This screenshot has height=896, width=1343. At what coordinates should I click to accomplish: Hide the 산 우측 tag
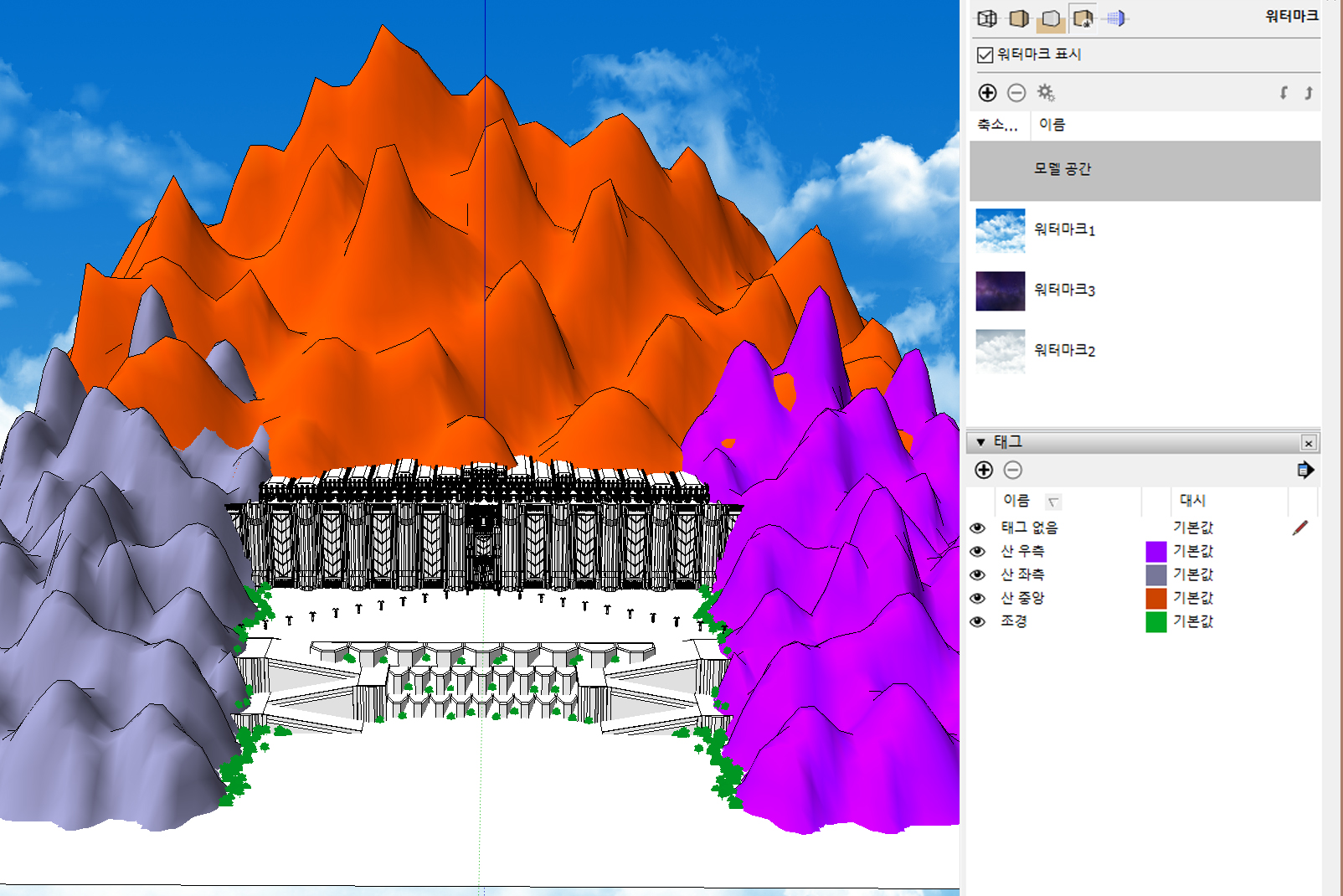coord(977,551)
